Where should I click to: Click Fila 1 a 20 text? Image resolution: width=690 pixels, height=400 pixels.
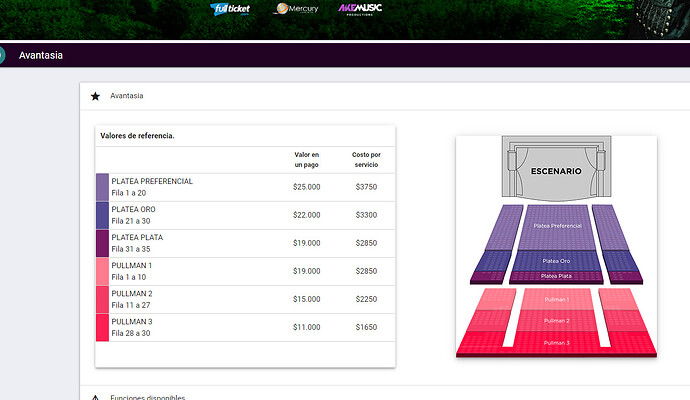tap(128, 193)
